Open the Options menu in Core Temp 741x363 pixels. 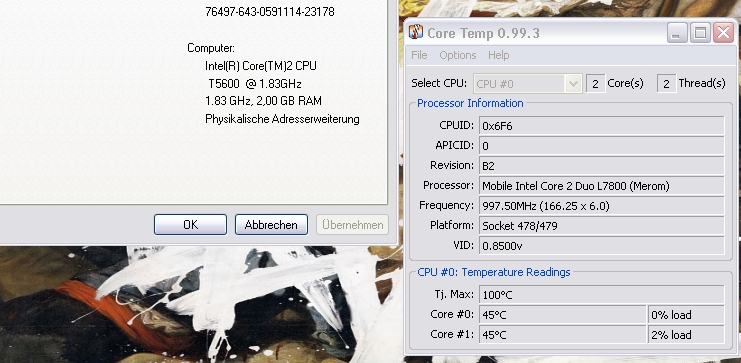(458, 55)
